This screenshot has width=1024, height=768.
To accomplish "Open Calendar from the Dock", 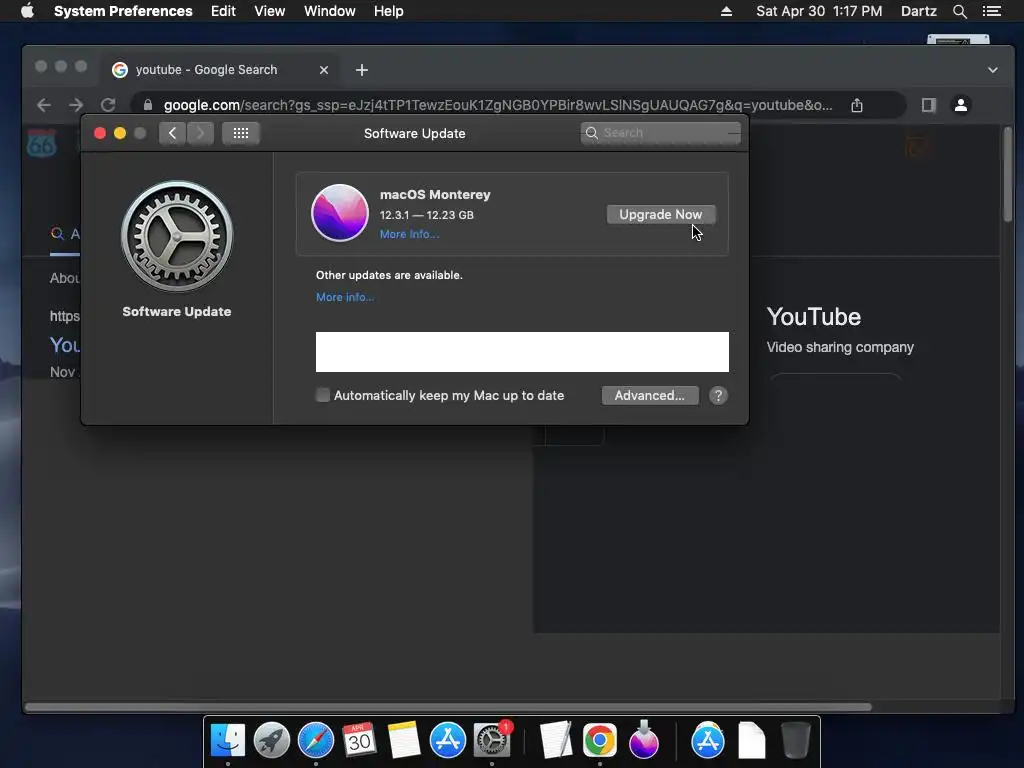I will pos(359,740).
